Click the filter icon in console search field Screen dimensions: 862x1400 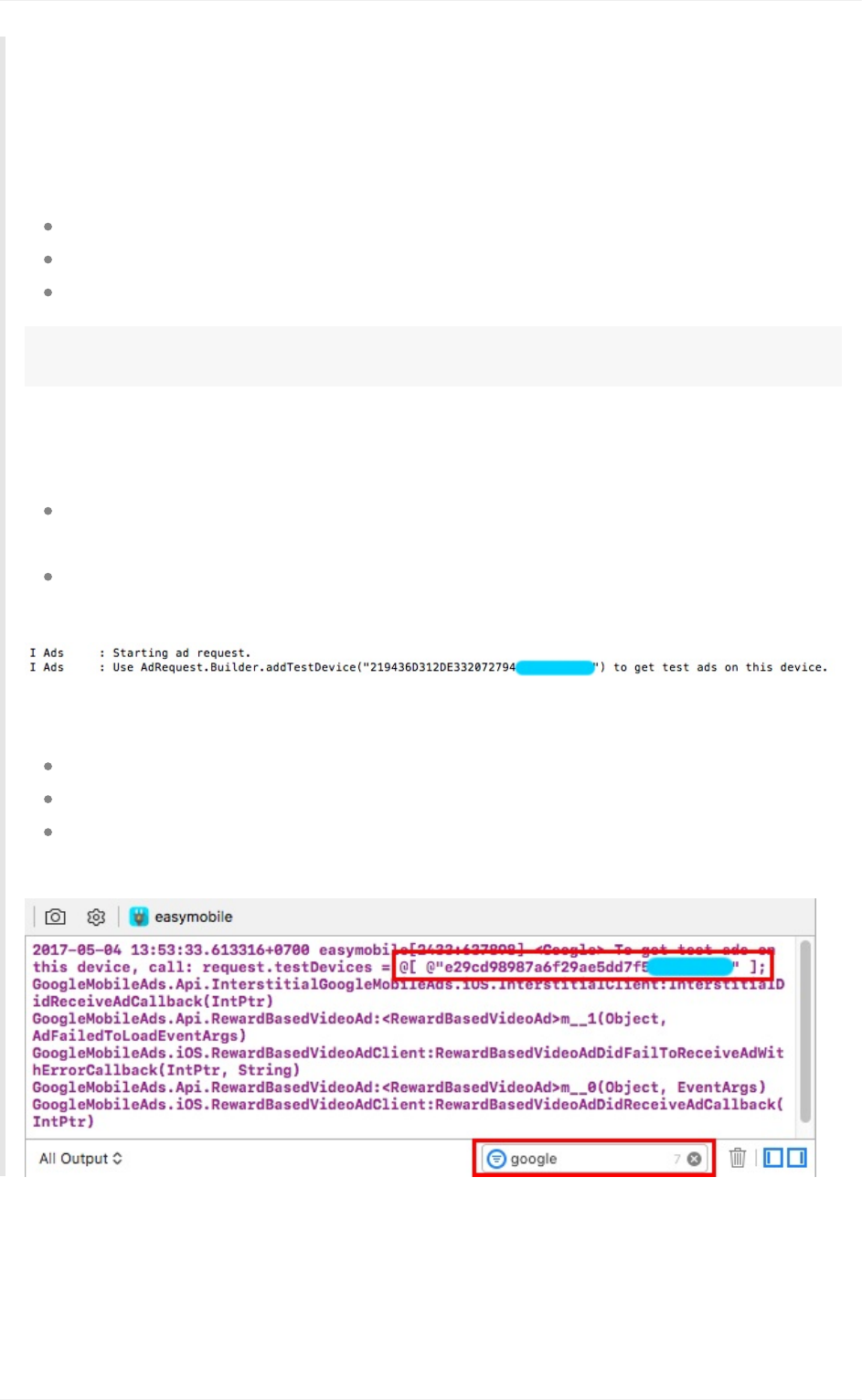[x=496, y=1159]
